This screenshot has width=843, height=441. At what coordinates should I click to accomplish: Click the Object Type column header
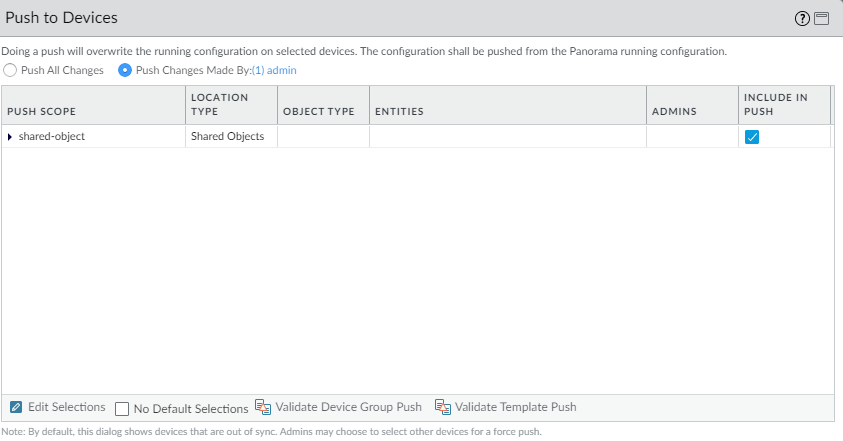click(319, 111)
